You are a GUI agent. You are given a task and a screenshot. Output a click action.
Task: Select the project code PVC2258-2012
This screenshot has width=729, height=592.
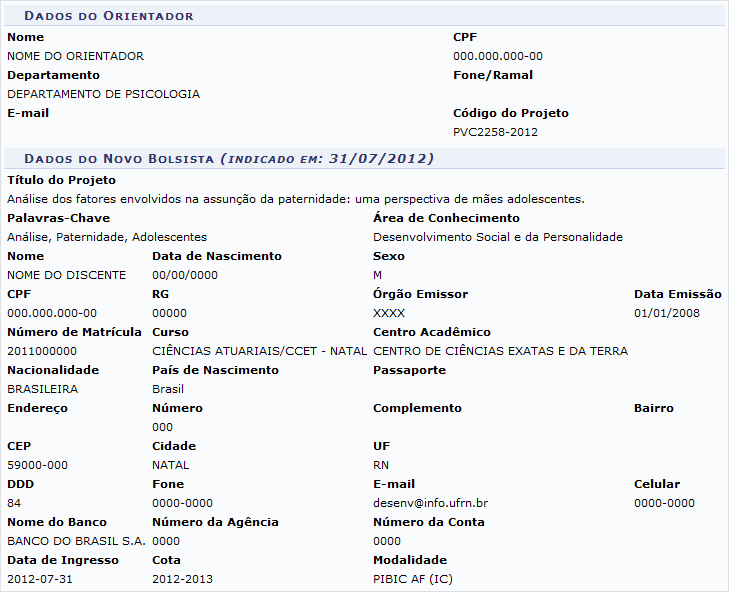click(x=495, y=132)
